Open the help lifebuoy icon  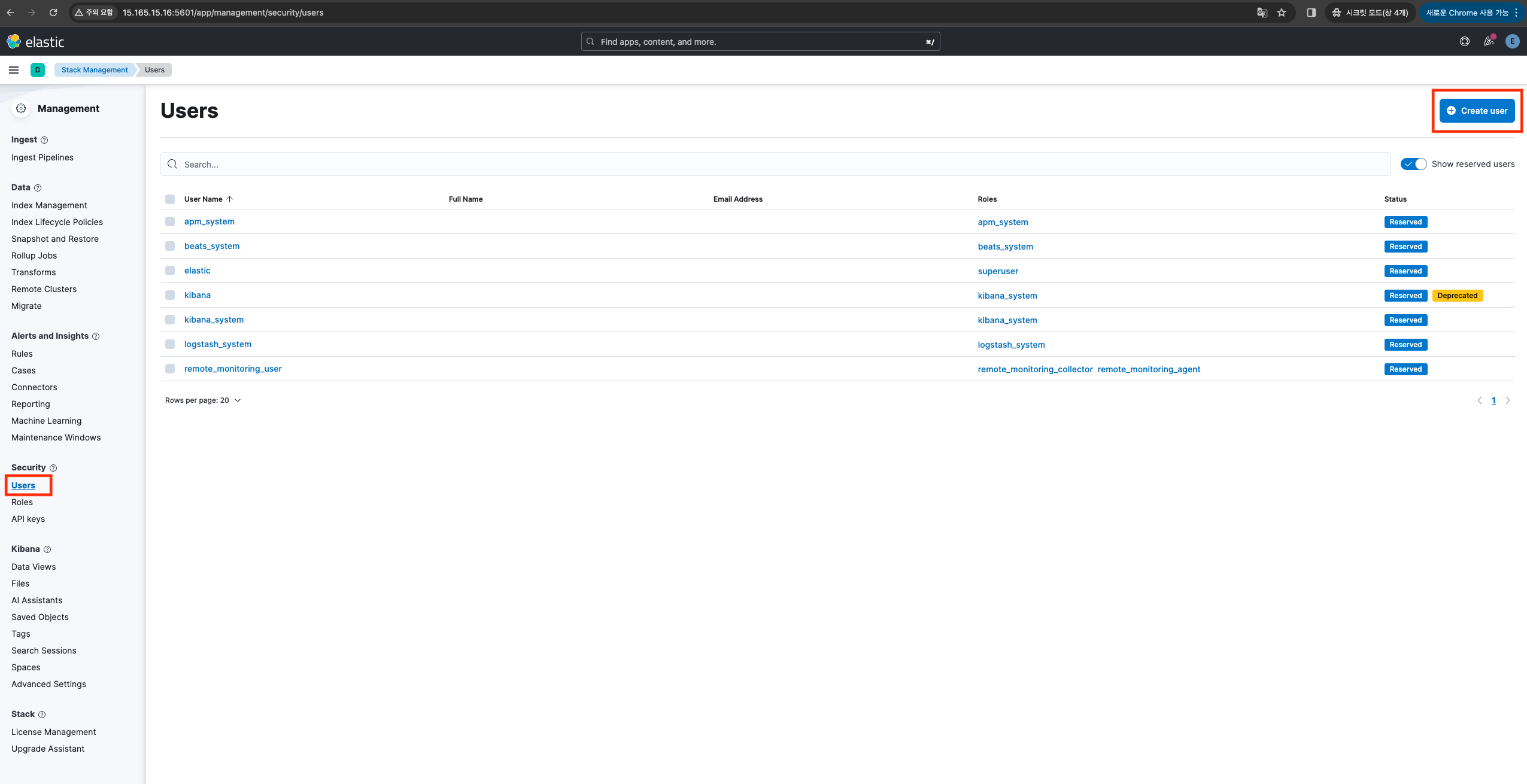(x=1464, y=41)
